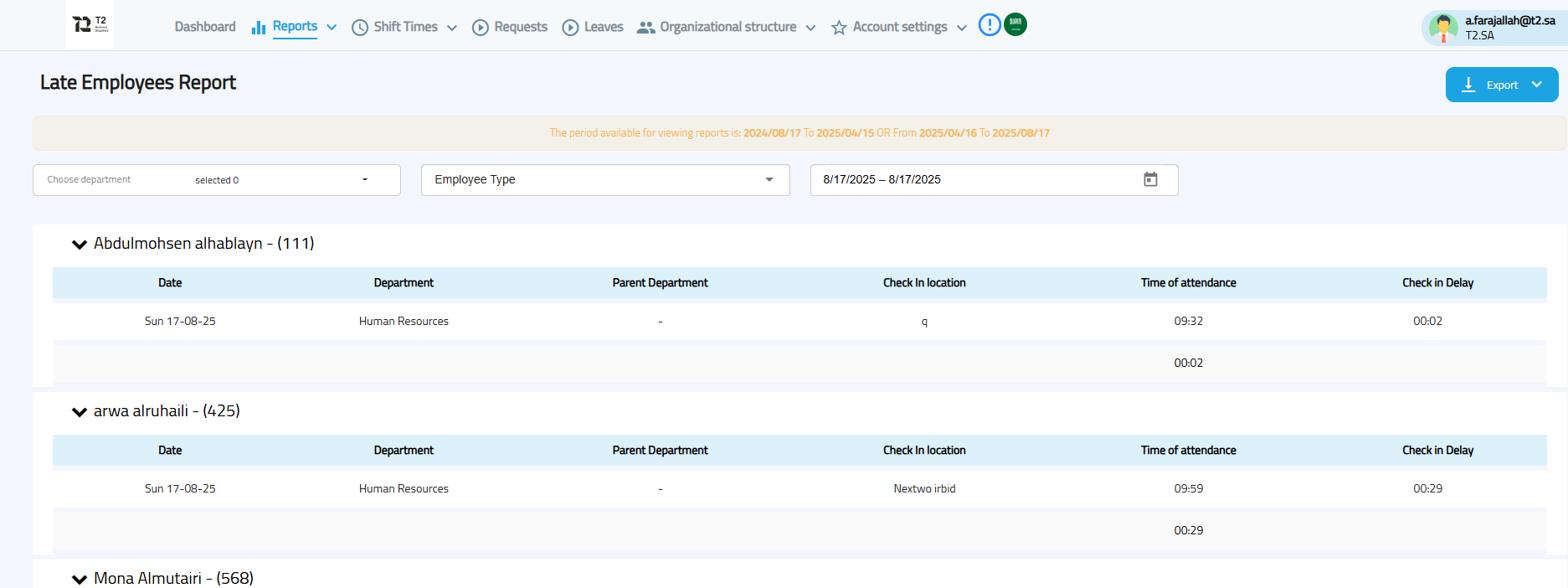
Task: Click Mona Almutairi - (568) name
Action: 173,578
